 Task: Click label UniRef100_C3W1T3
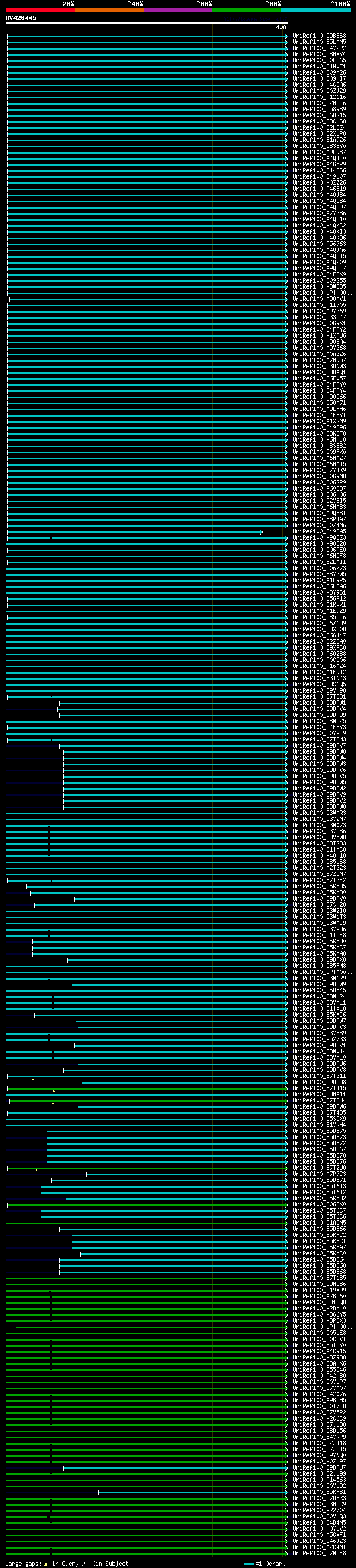pos(319,917)
